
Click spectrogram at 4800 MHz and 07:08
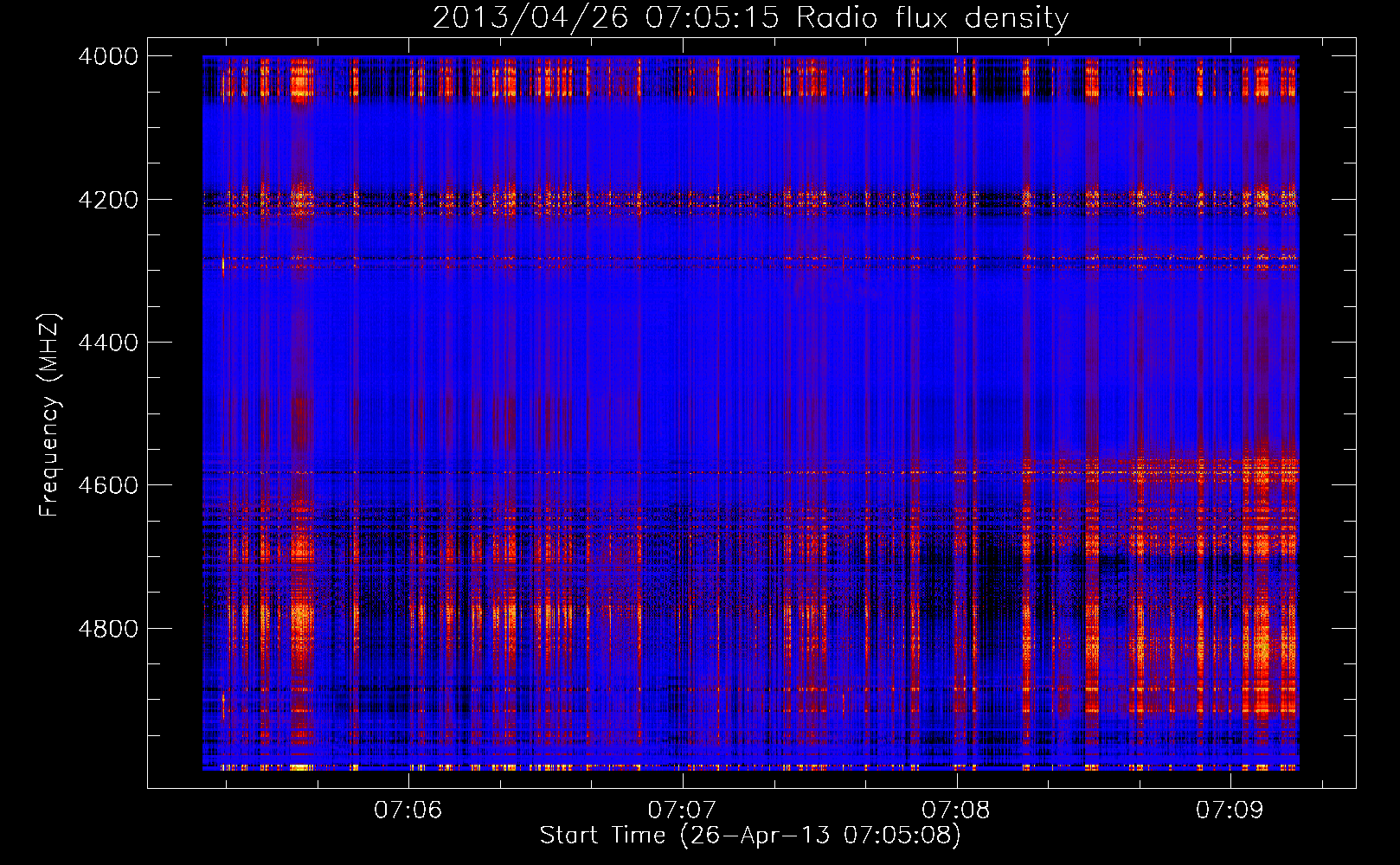tap(957, 628)
